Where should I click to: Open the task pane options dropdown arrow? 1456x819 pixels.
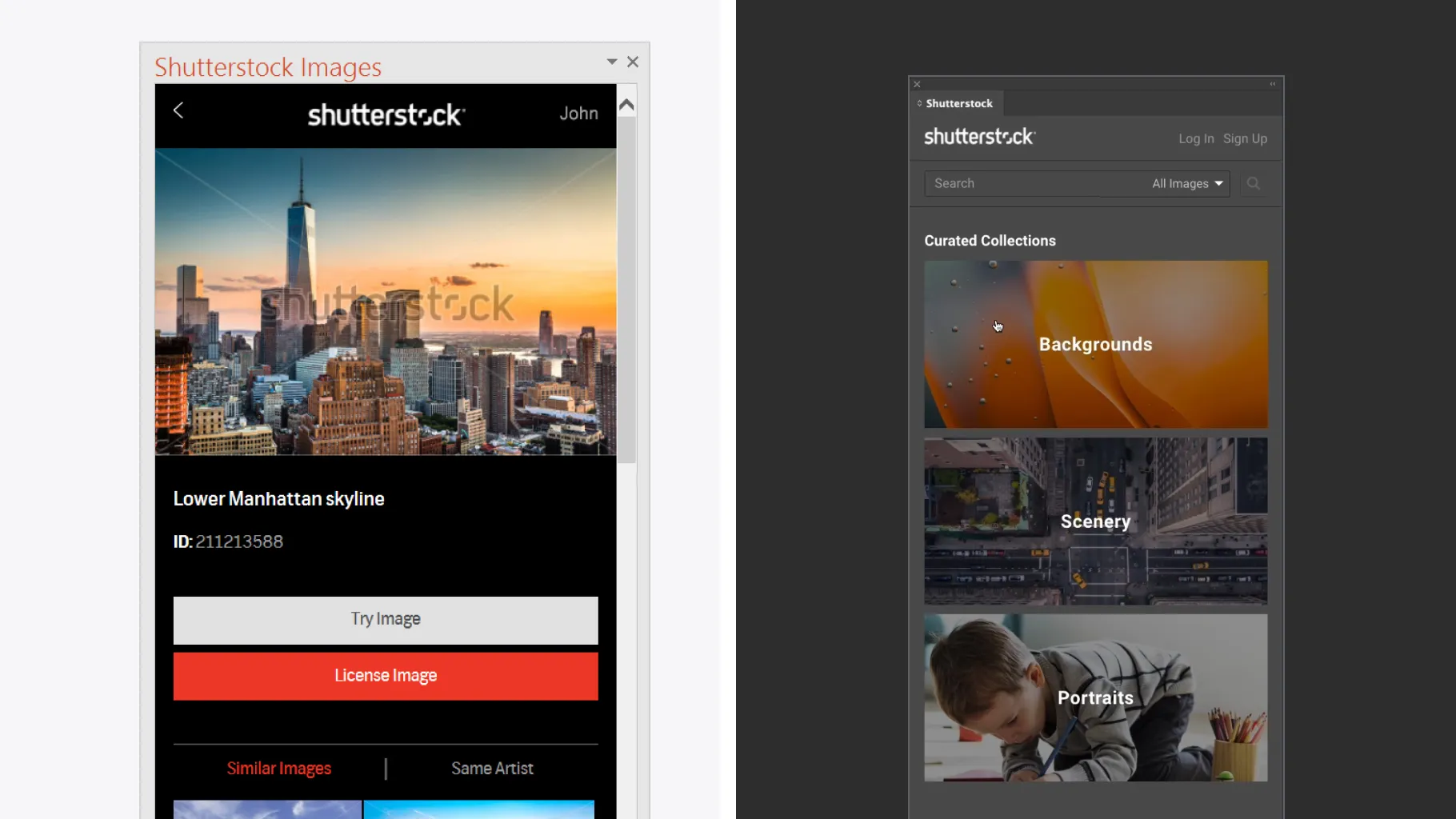pyautogui.click(x=612, y=62)
